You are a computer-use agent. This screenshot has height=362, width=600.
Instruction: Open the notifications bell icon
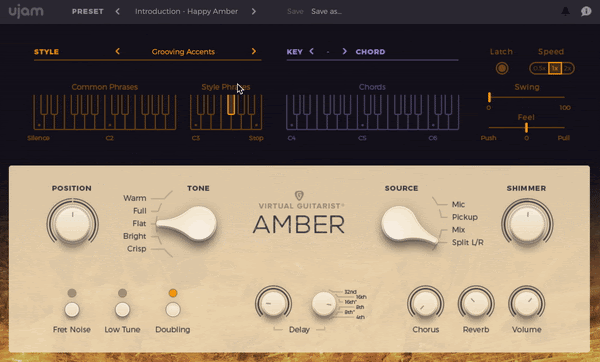coord(565,11)
